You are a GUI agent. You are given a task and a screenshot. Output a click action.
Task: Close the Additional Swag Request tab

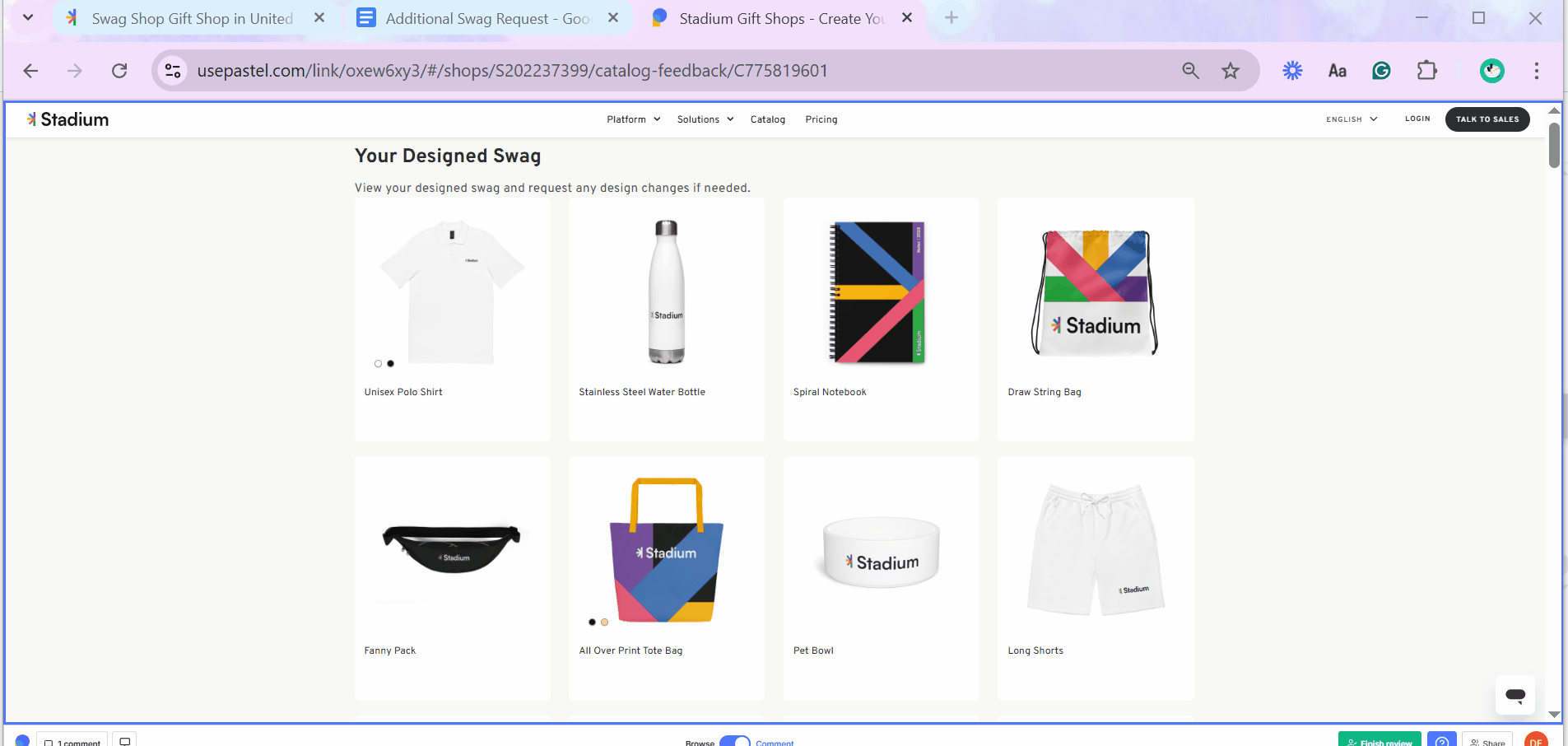click(613, 18)
